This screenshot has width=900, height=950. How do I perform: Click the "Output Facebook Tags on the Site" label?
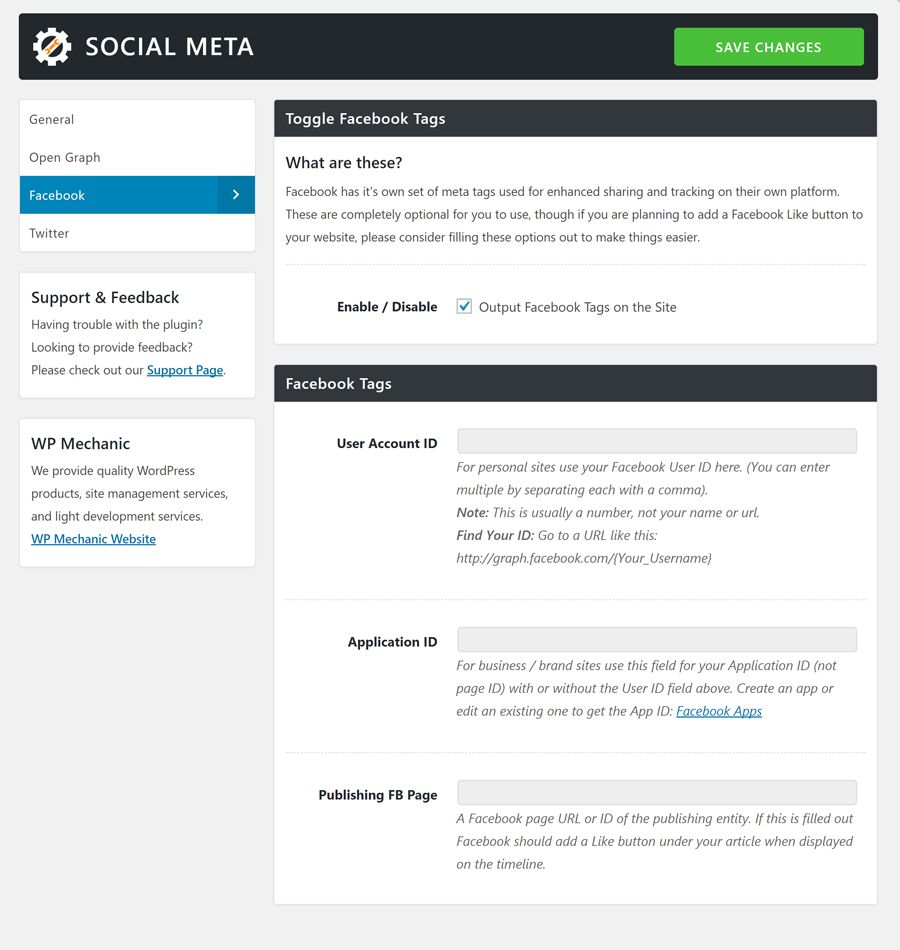(x=577, y=307)
